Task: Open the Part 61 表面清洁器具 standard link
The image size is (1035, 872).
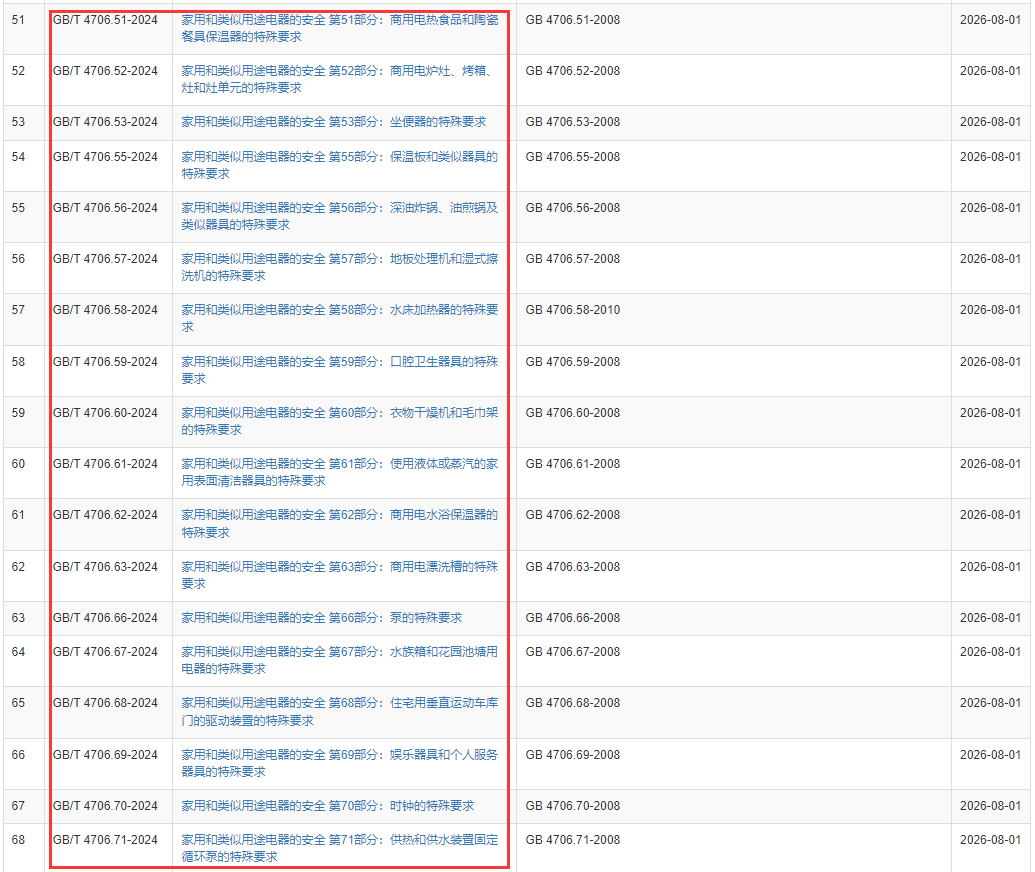Action: tap(339, 464)
